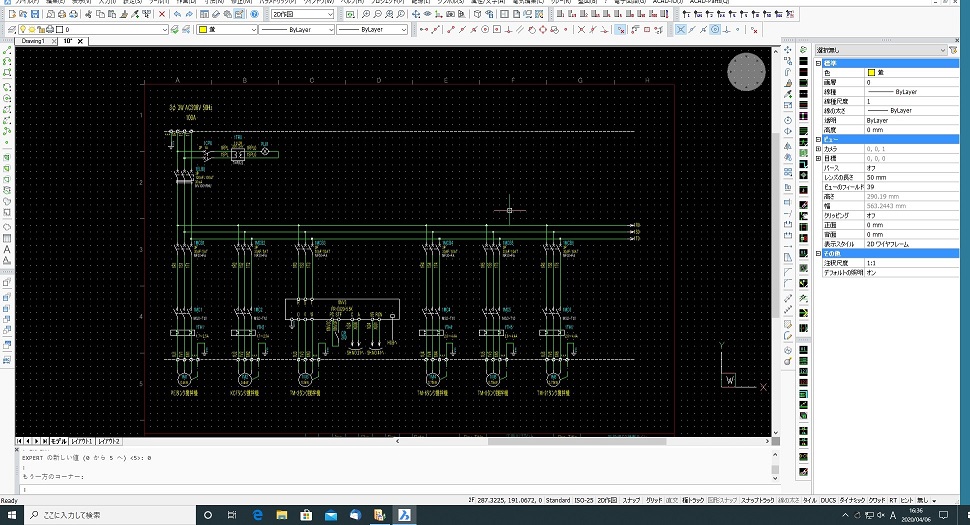Open Help with the blue question icon
Screen dimensions: 970x525
pyautogui.click(x=254, y=14)
